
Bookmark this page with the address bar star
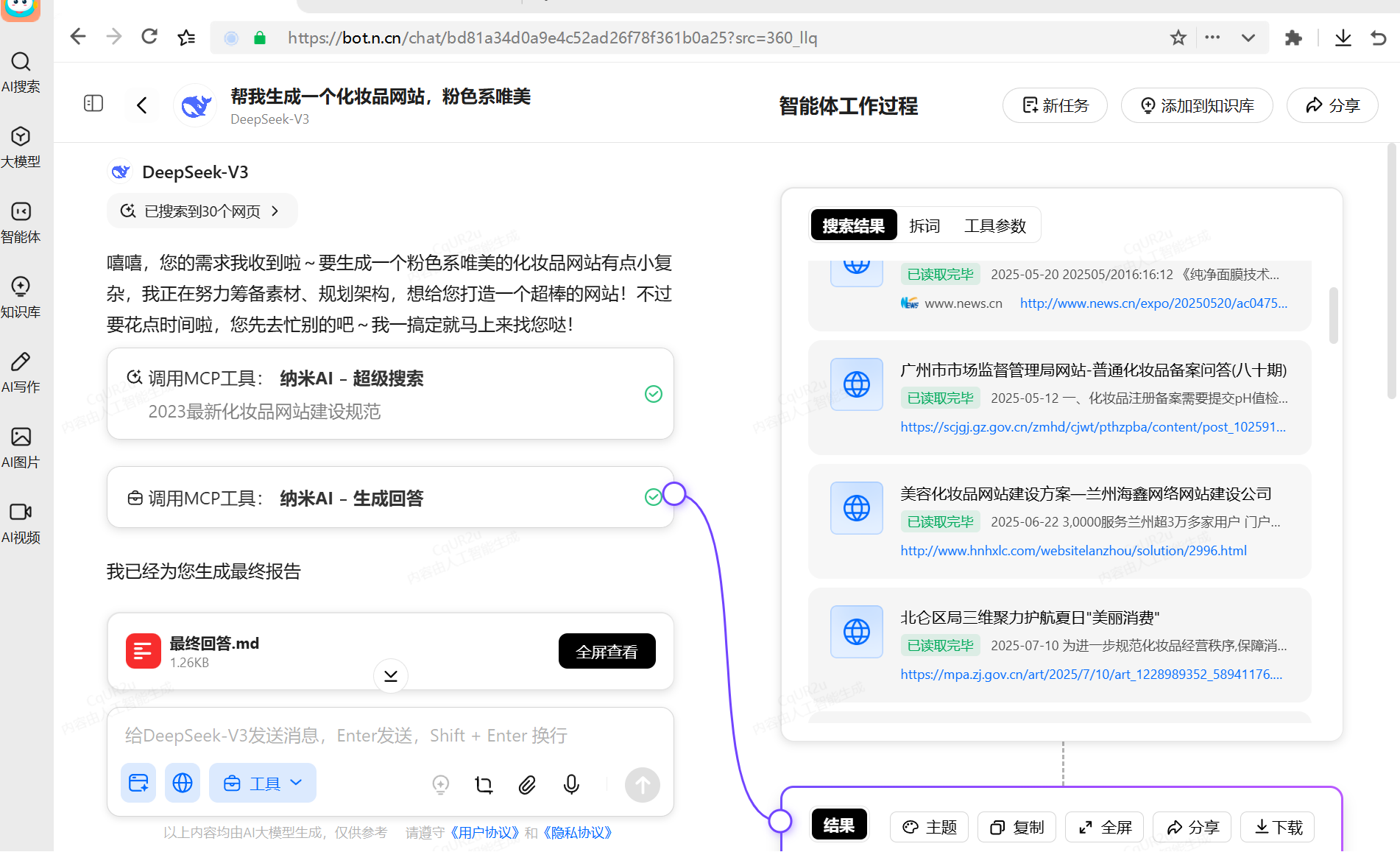(1178, 38)
